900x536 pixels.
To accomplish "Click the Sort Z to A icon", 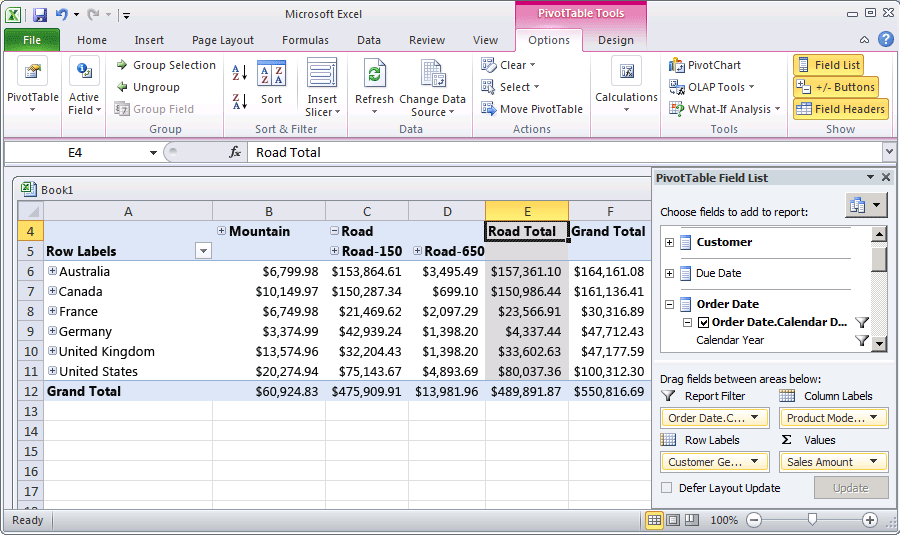I will [x=240, y=101].
